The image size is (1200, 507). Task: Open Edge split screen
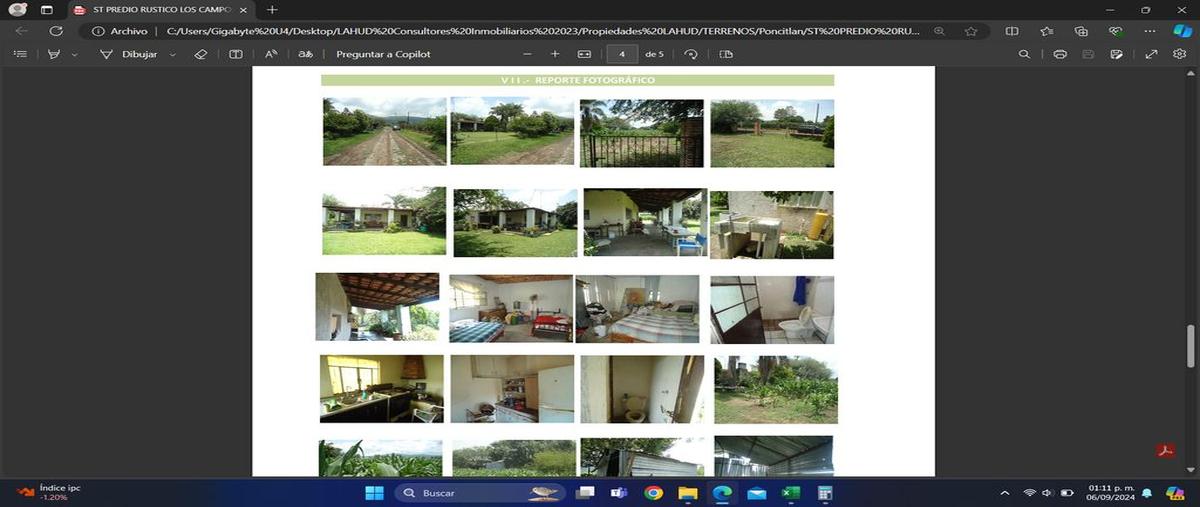[1013, 31]
